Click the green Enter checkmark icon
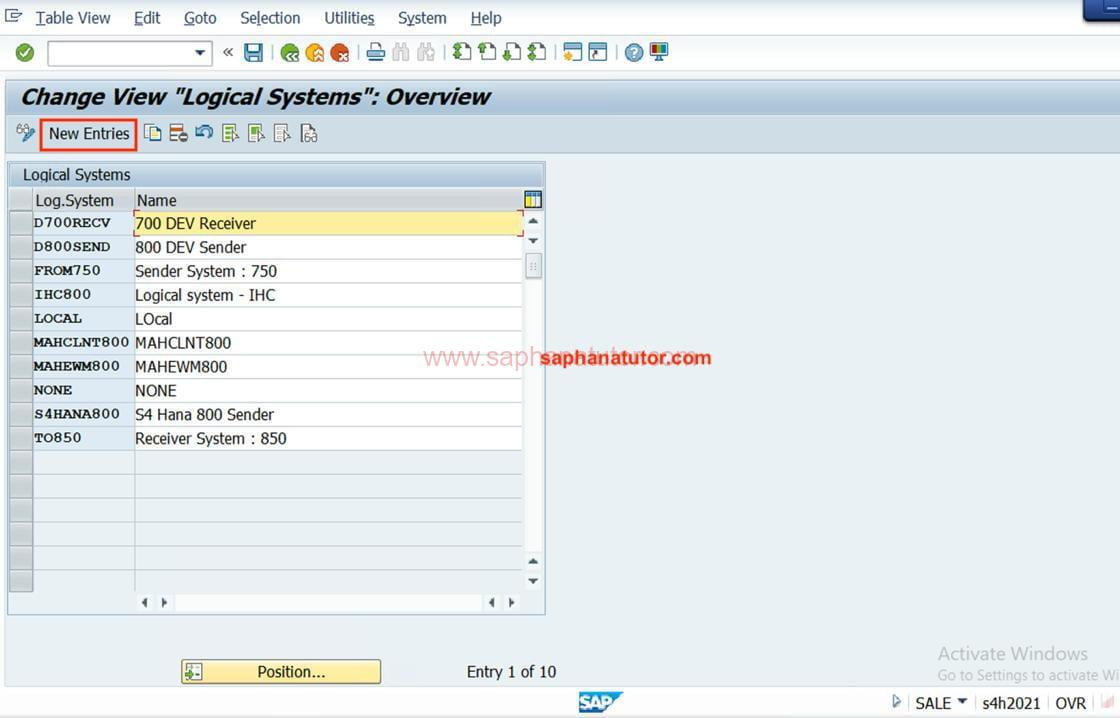 [x=25, y=53]
